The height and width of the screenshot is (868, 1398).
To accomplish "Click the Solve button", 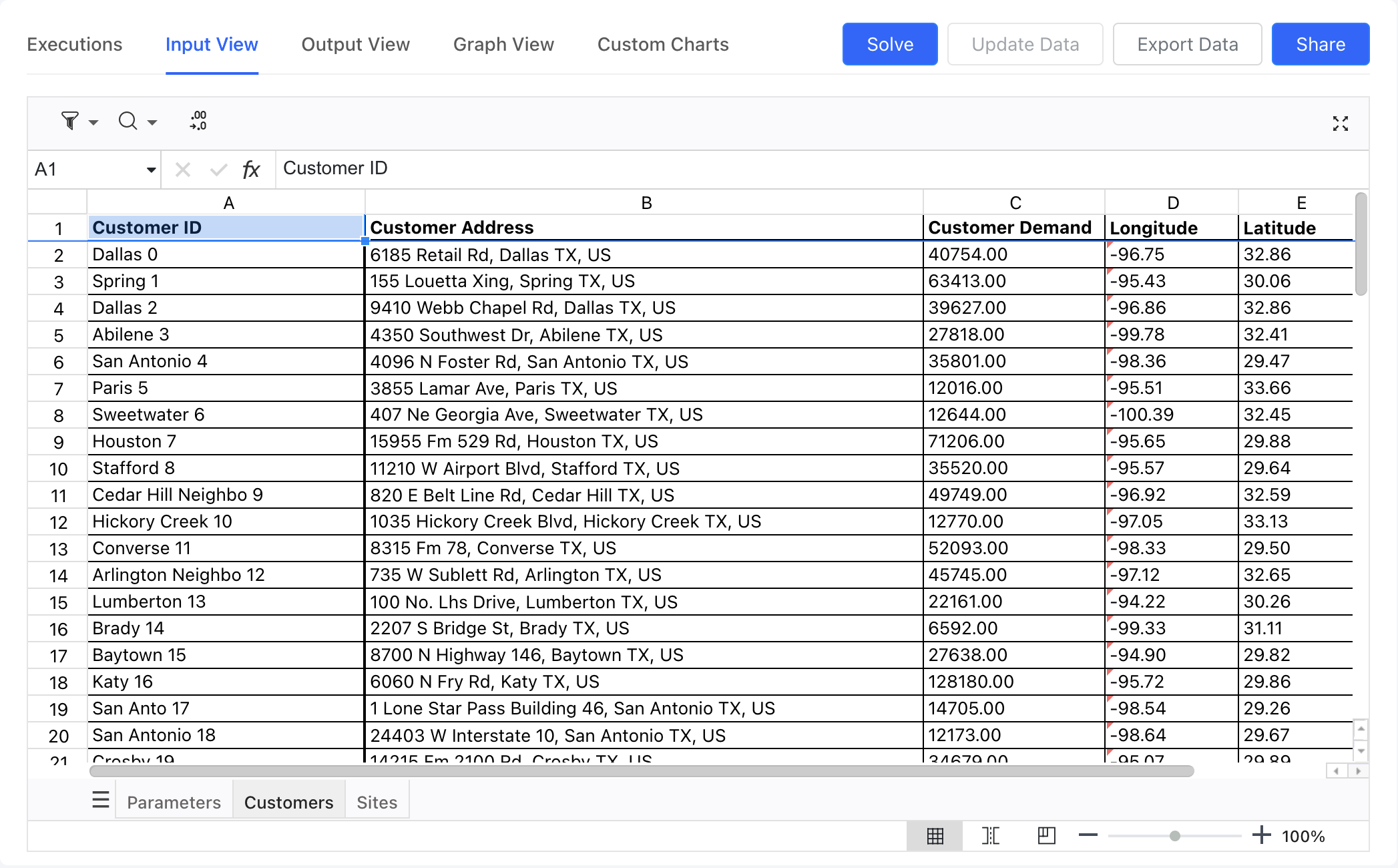I will (889, 45).
